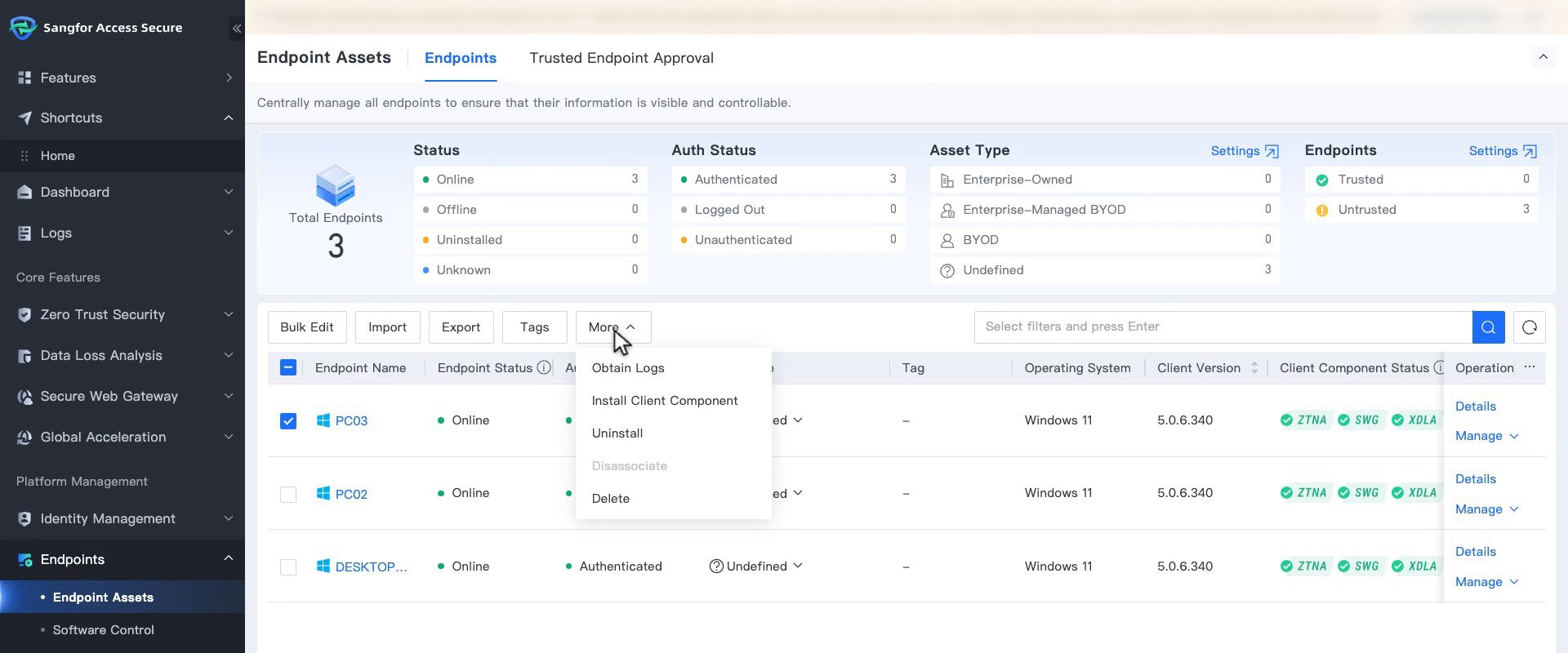
Task: Click the Sangfor Access Secure logo
Action: [23, 28]
